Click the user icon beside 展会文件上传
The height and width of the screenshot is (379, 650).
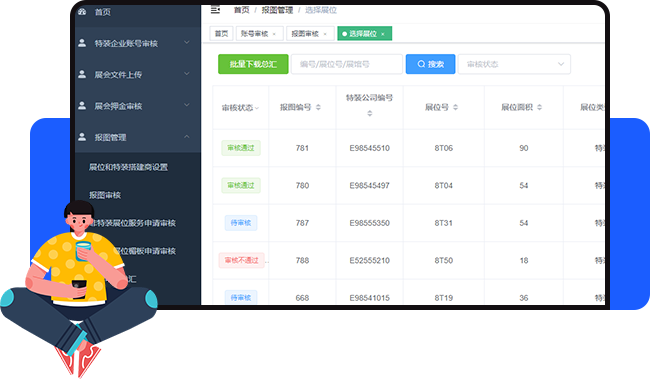tap(82, 74)
